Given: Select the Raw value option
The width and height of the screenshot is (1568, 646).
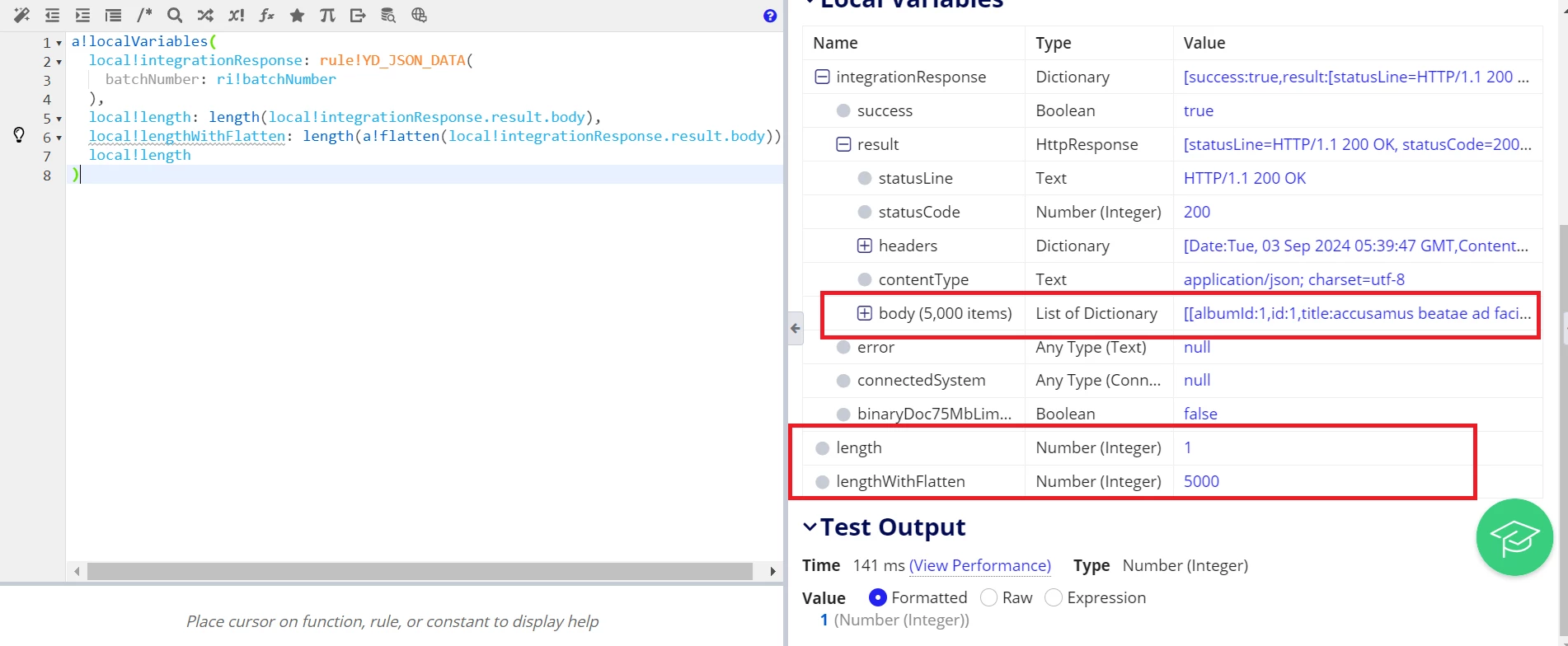Looking at the screenshot, I should pyautogui.click(x=989, y=597).
